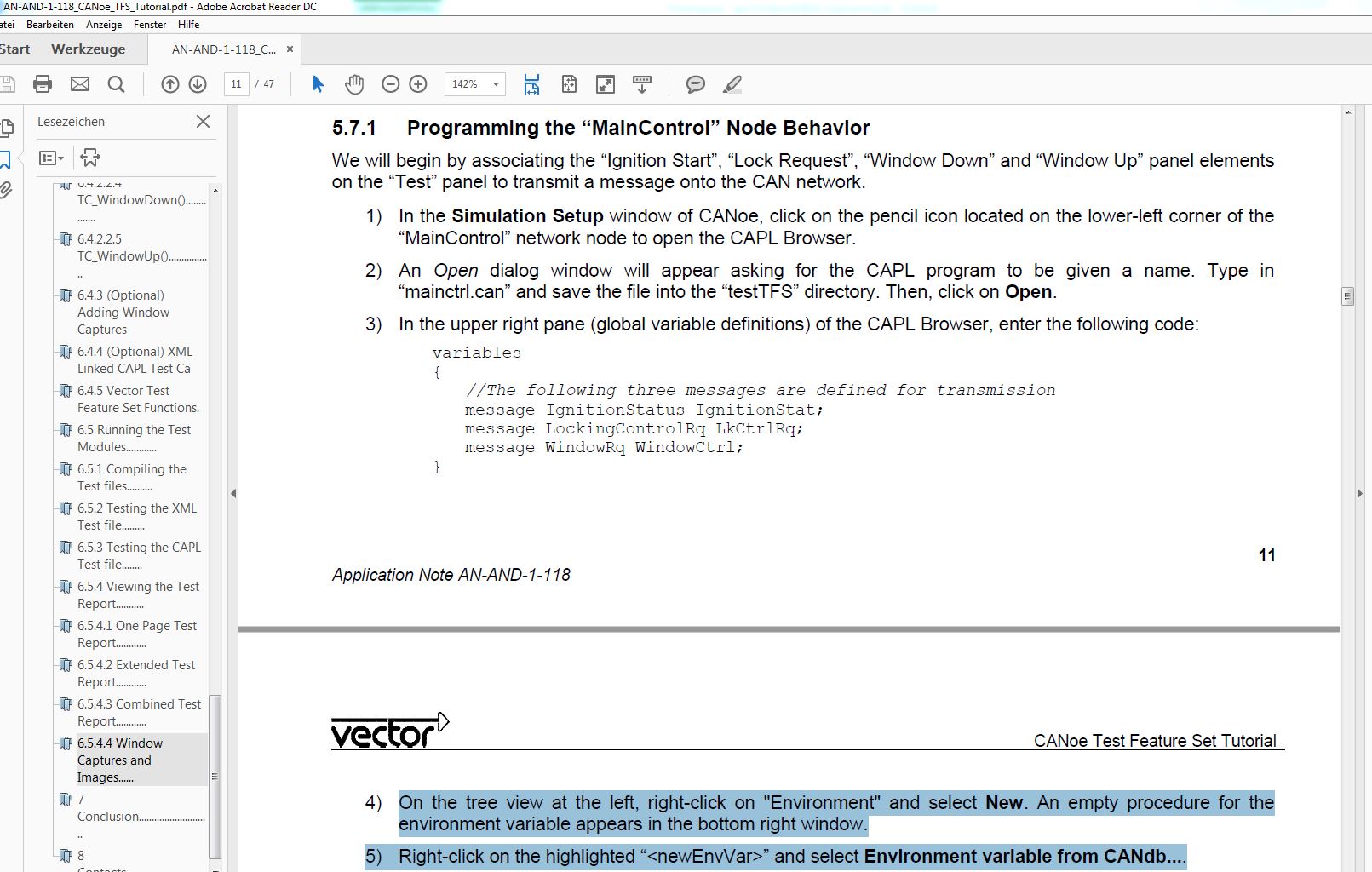Click scroll-up arrow of bookmarks panel
The height and width of the screenshot is (872, 1372).
(215, 190)
